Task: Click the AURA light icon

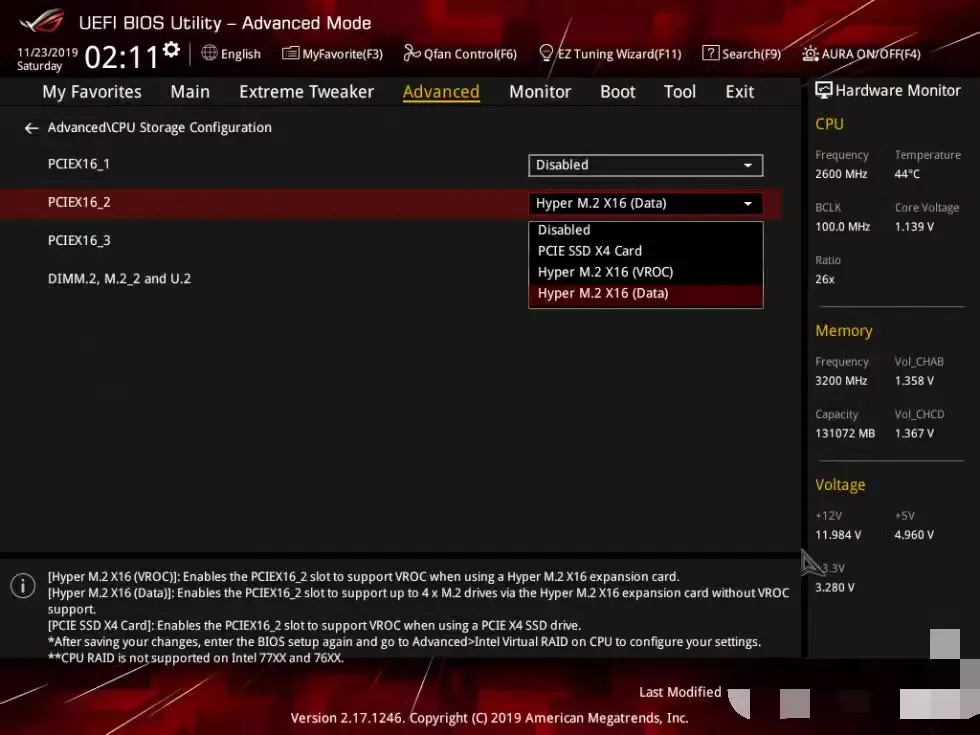Action: click(811, 54)
